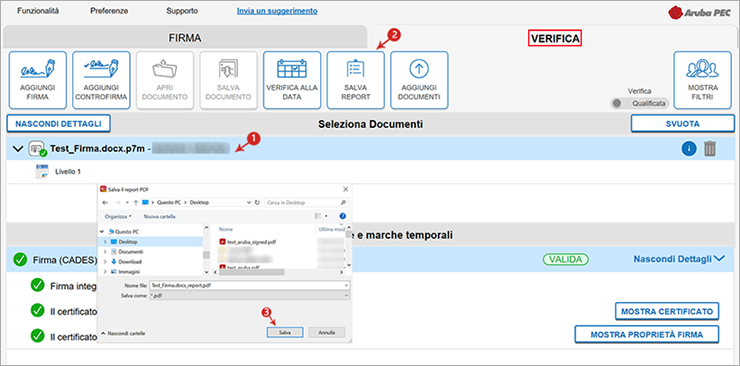Viewport: 740px width, 366px height.
Task: Click the MOSTRA CERTIFICATO button
Action: pyautogui.click(x=667, y=311)
